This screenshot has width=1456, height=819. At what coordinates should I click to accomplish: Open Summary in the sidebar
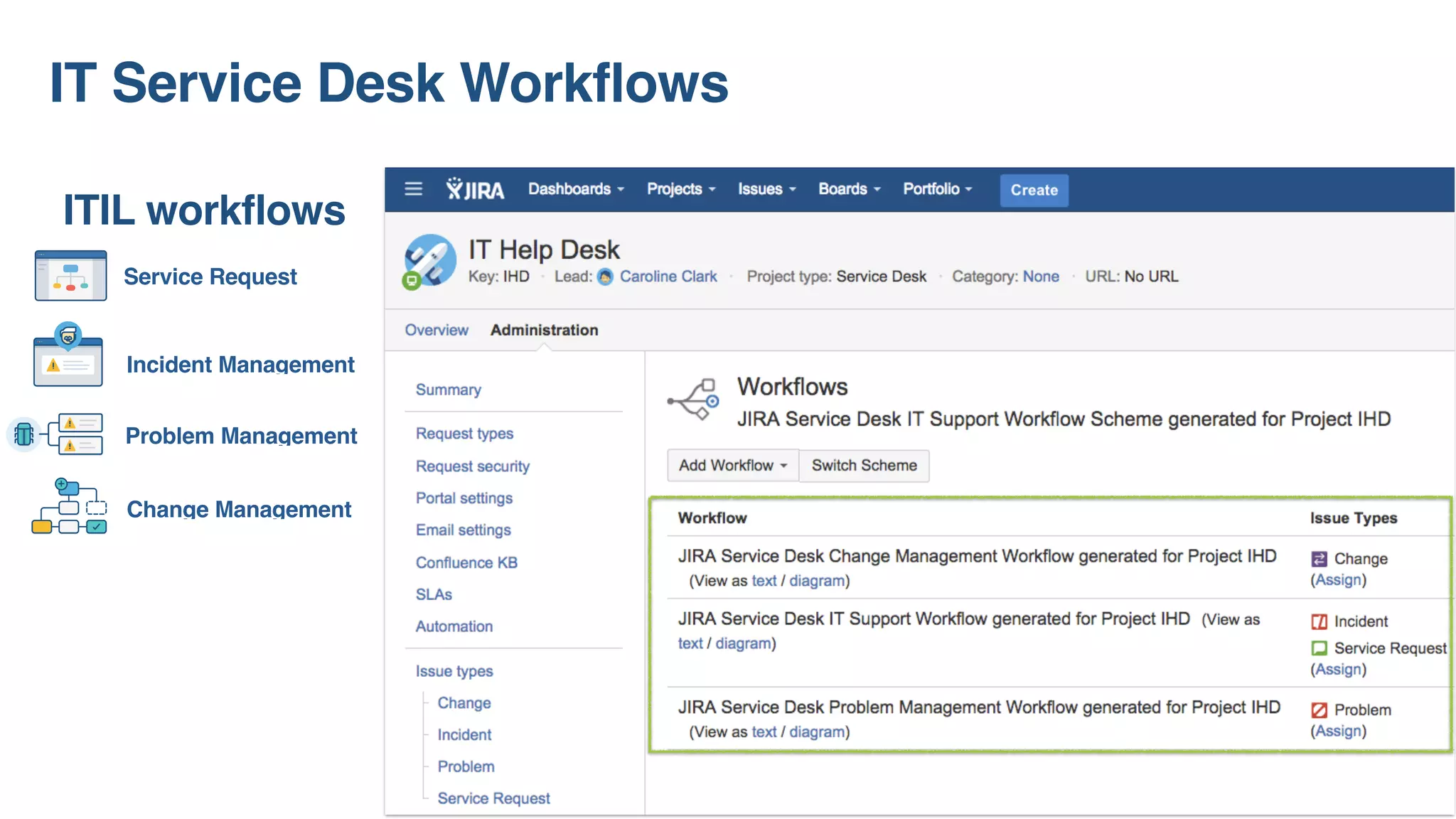click(448, 390)
